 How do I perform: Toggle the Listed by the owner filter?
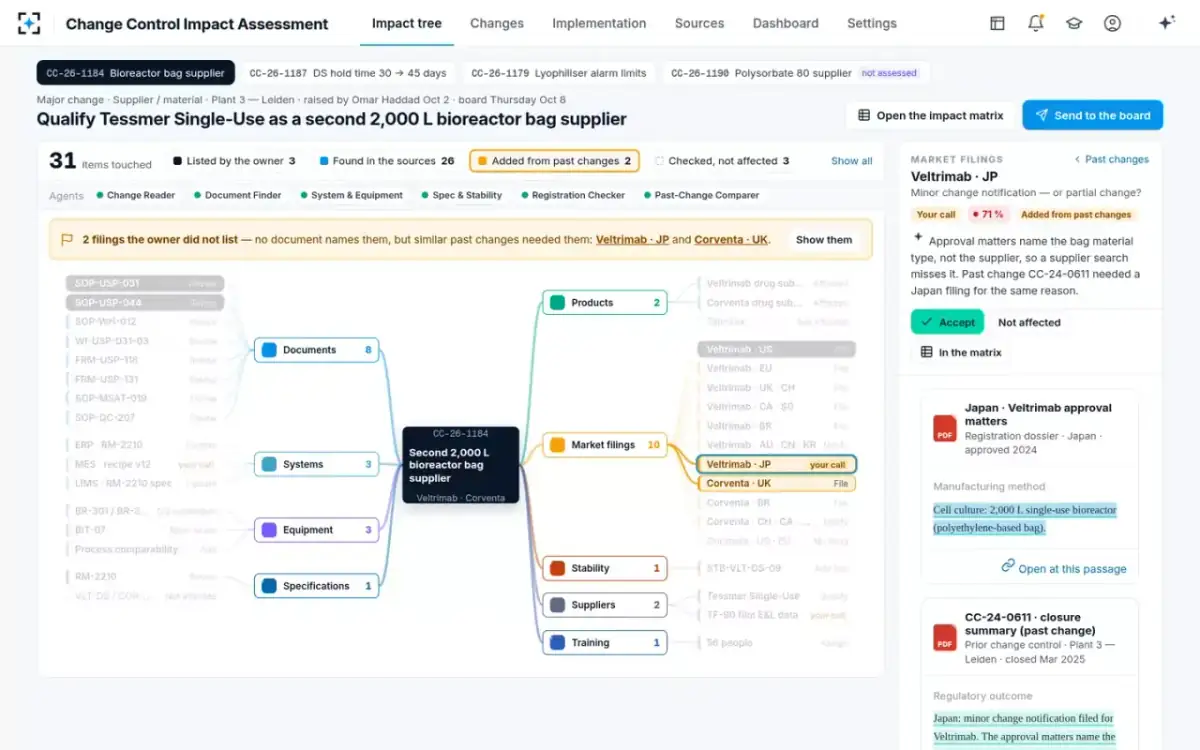(234, 161)
